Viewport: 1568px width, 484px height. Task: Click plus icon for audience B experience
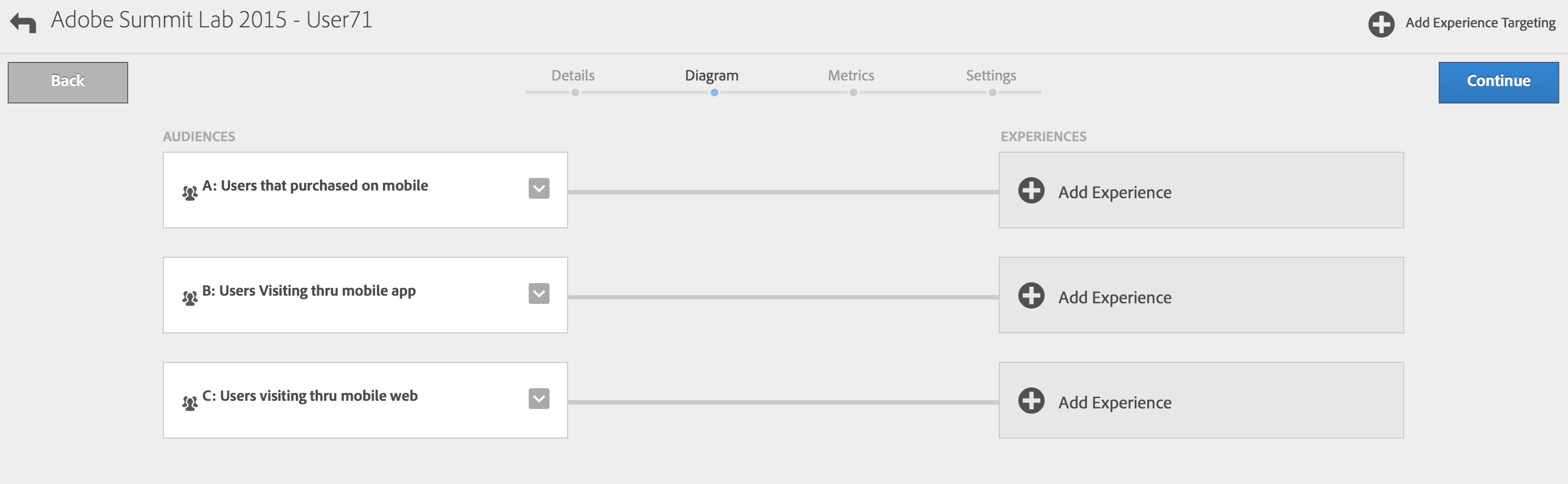point(1031,296)
